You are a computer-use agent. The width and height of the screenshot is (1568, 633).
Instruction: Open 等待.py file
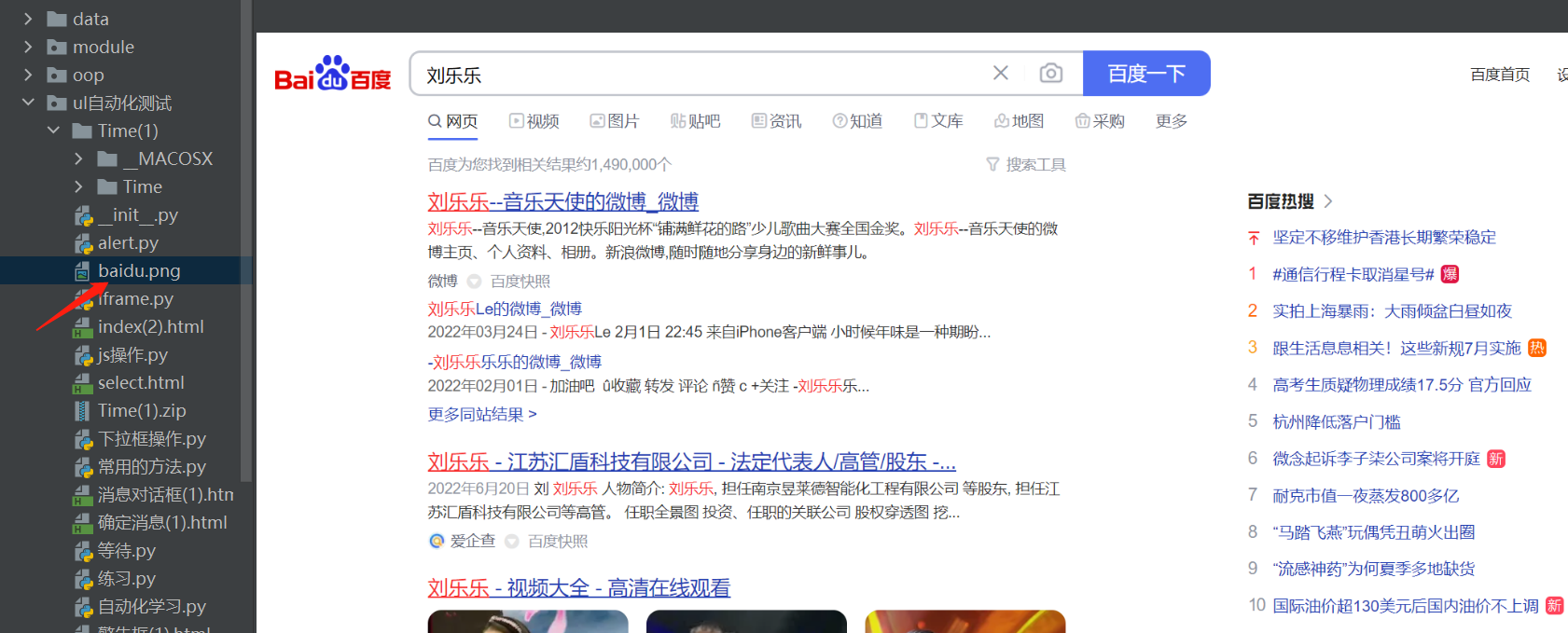(x=115, y=551)
